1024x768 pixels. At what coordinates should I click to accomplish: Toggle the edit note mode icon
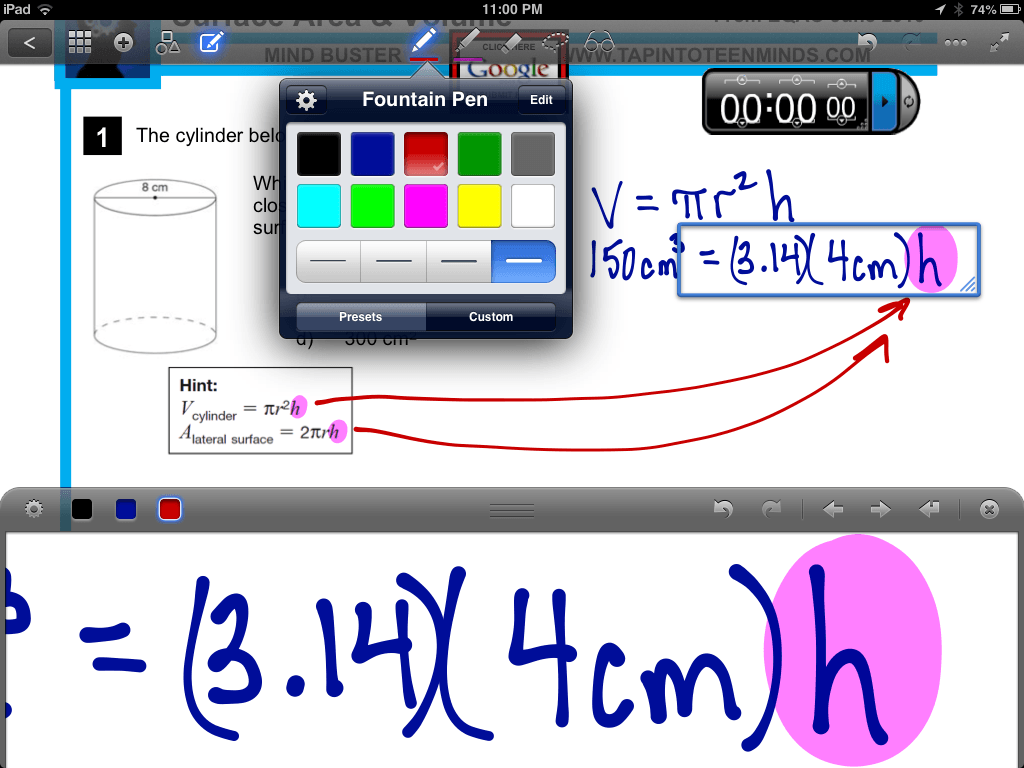tap(211, 42)
